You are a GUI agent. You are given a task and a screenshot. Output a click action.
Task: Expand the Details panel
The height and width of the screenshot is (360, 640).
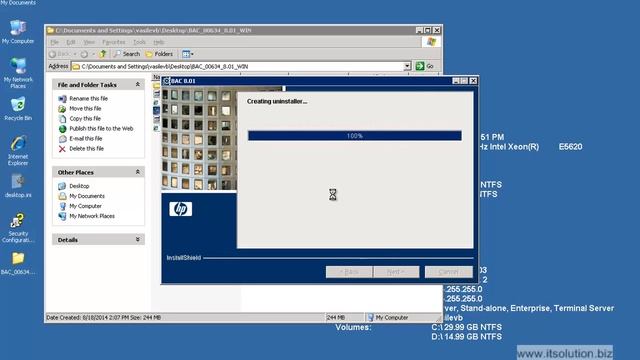tap(138, 240)
